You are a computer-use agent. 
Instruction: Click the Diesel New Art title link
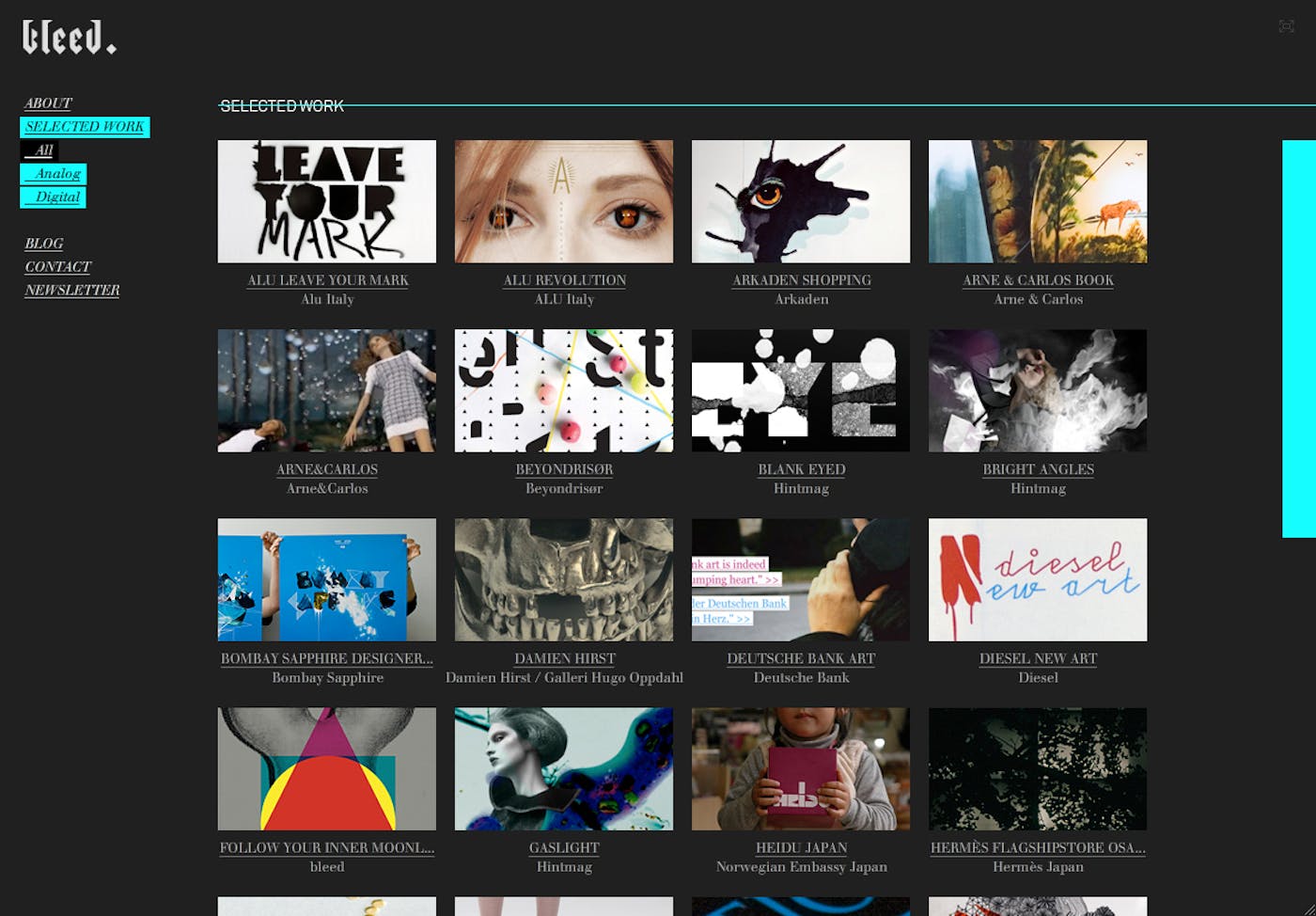(x=1038, y=658)
